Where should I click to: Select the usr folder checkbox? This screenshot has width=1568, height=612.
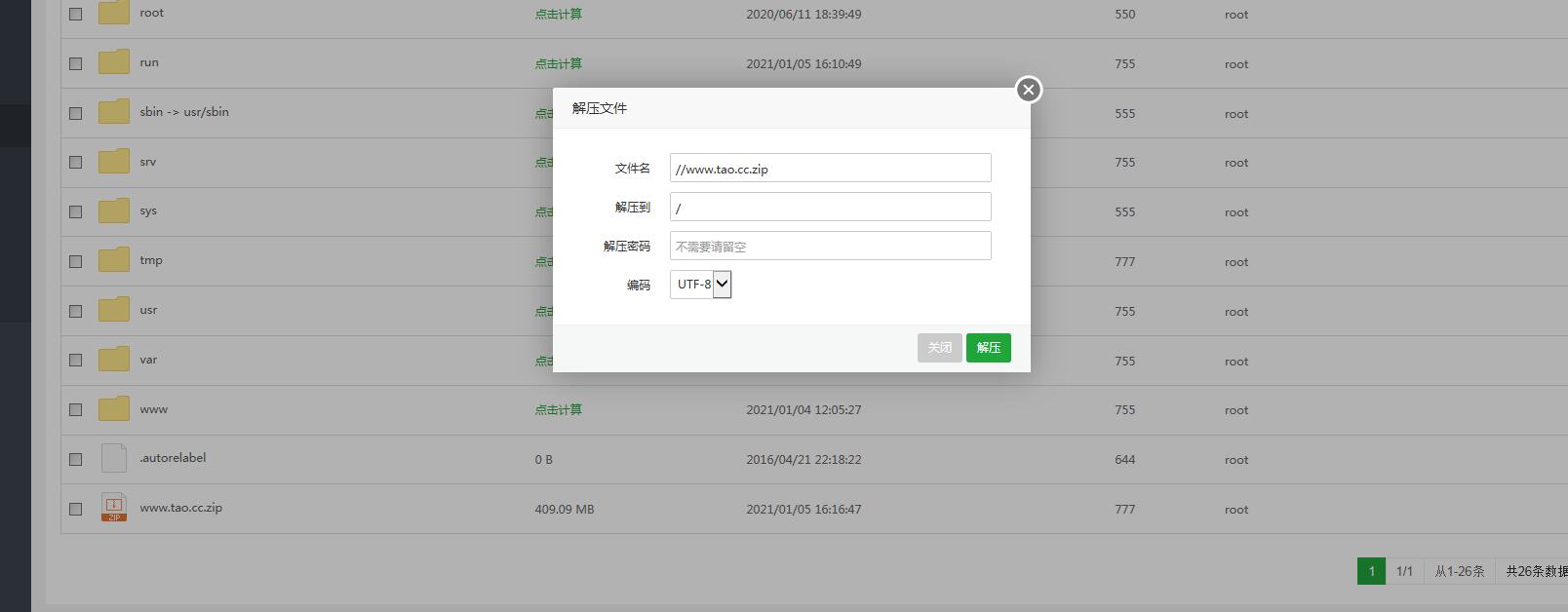click(x=76, y=311)
